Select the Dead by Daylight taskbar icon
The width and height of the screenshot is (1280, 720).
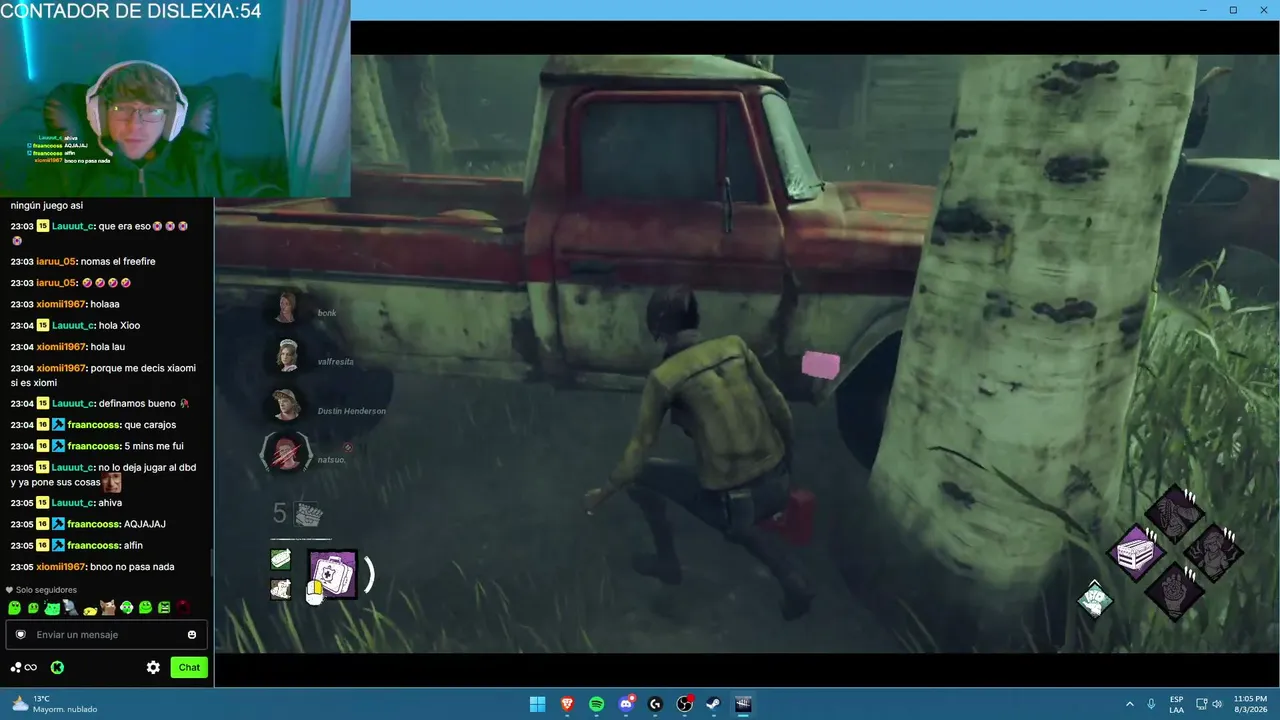pyautogui.click(x=743, y=704)
